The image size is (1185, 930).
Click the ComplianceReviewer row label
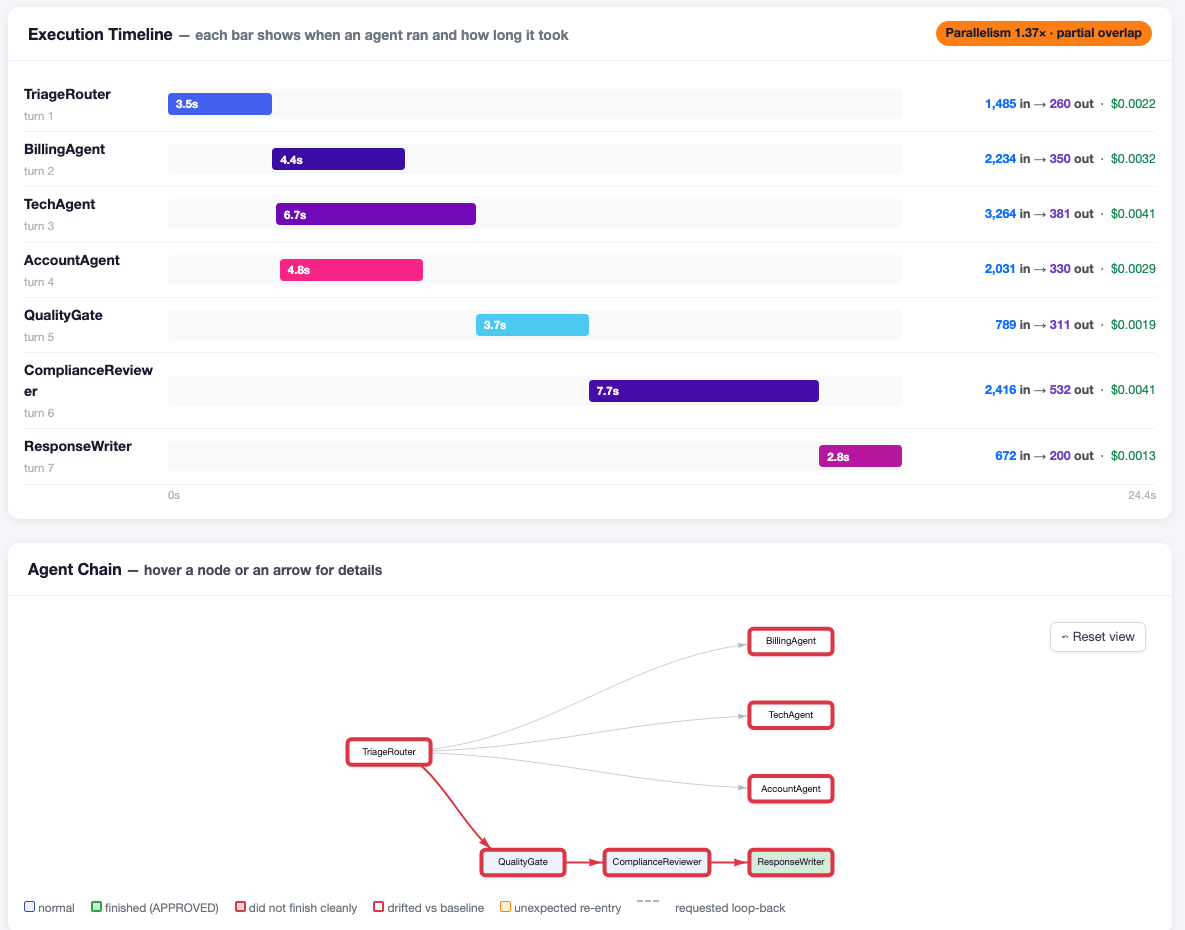click(88, 381)
